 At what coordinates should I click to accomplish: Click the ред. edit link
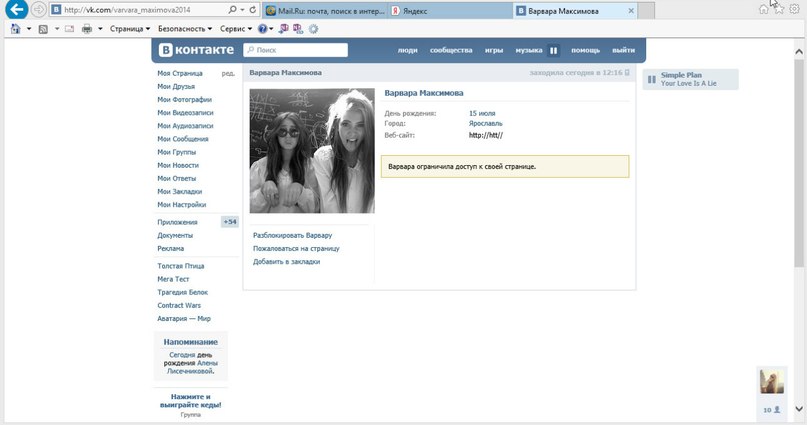[228, 74]
